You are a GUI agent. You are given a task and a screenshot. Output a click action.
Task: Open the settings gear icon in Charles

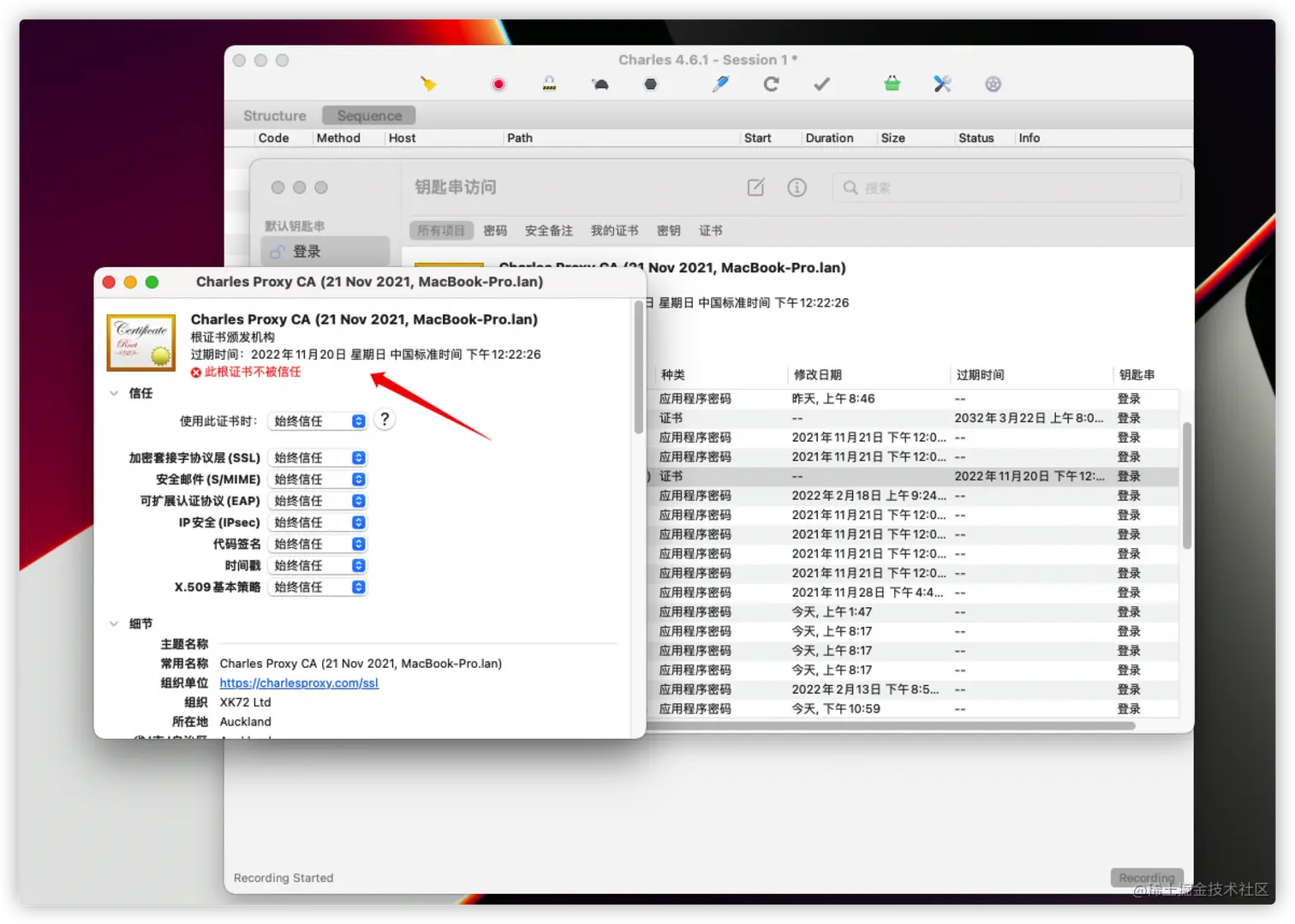pos(993,84)
